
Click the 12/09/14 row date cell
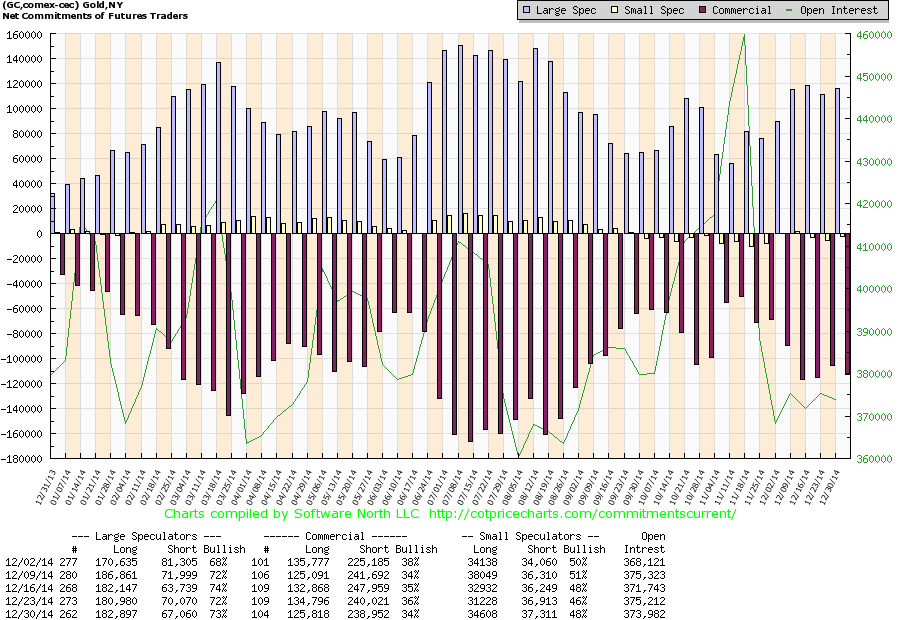(29, 575)
